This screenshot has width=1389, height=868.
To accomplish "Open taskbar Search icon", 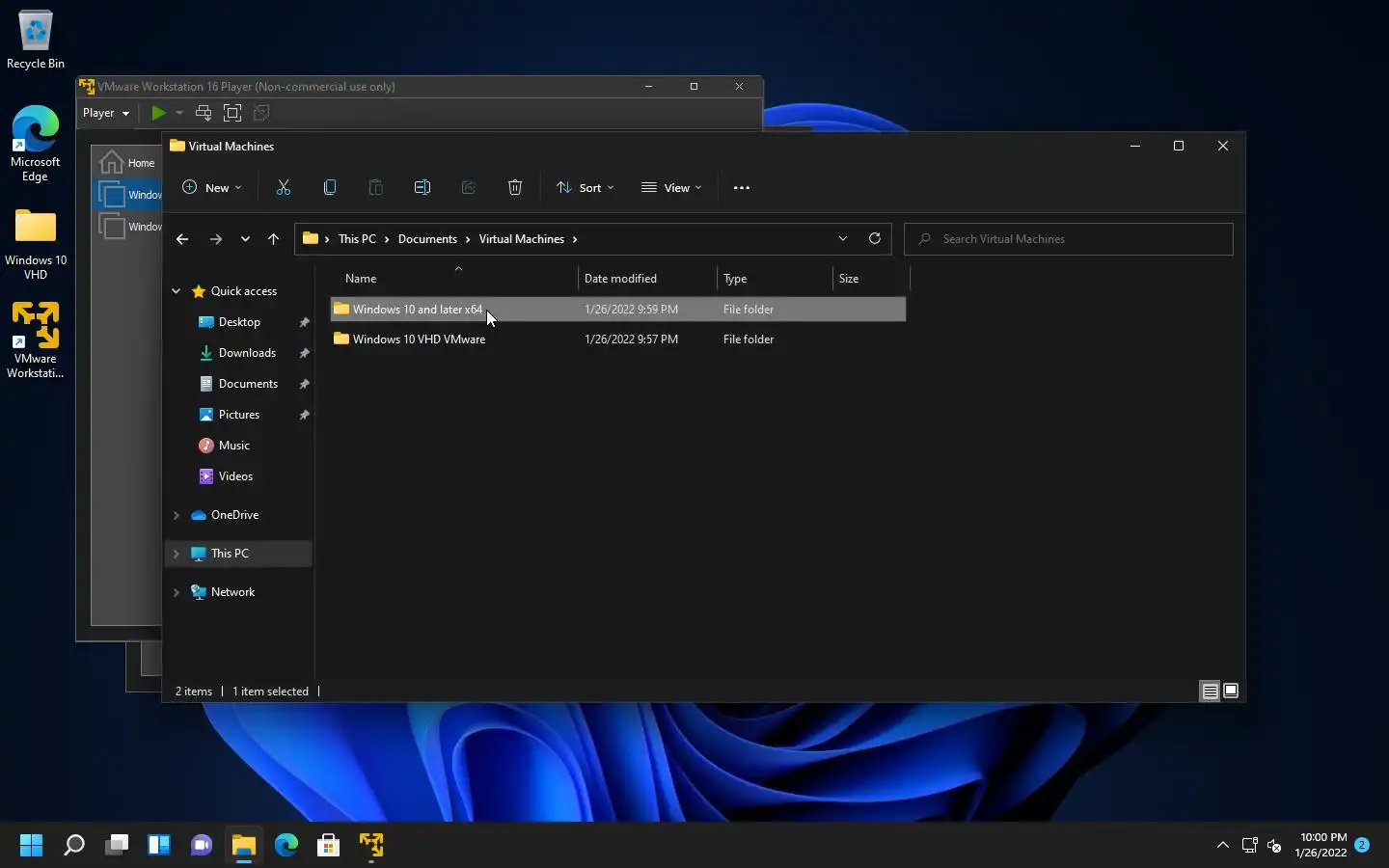I will (x=74, y=846).
